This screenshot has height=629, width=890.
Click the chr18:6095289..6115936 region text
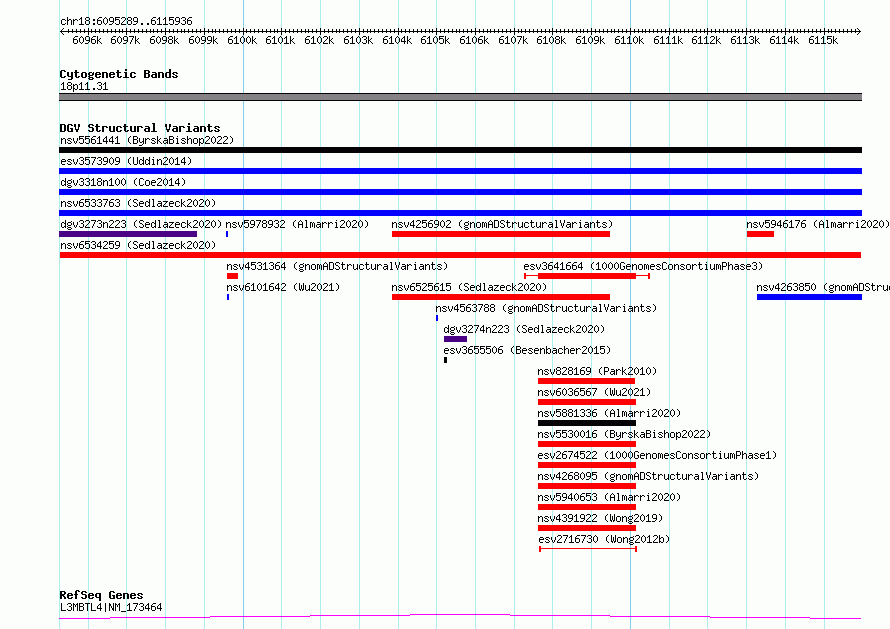(126, 22)
